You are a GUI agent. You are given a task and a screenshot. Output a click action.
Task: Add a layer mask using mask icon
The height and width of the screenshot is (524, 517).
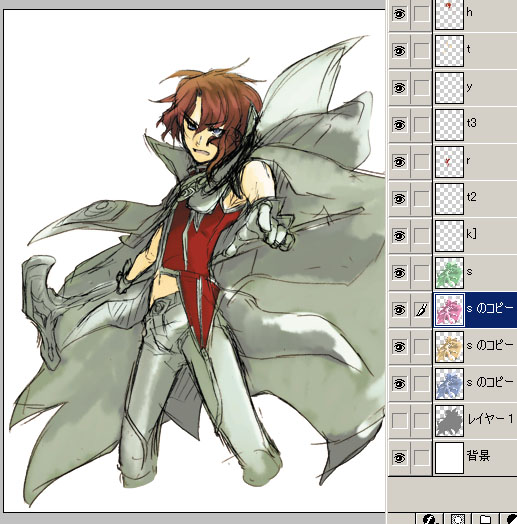click(458, 518)
